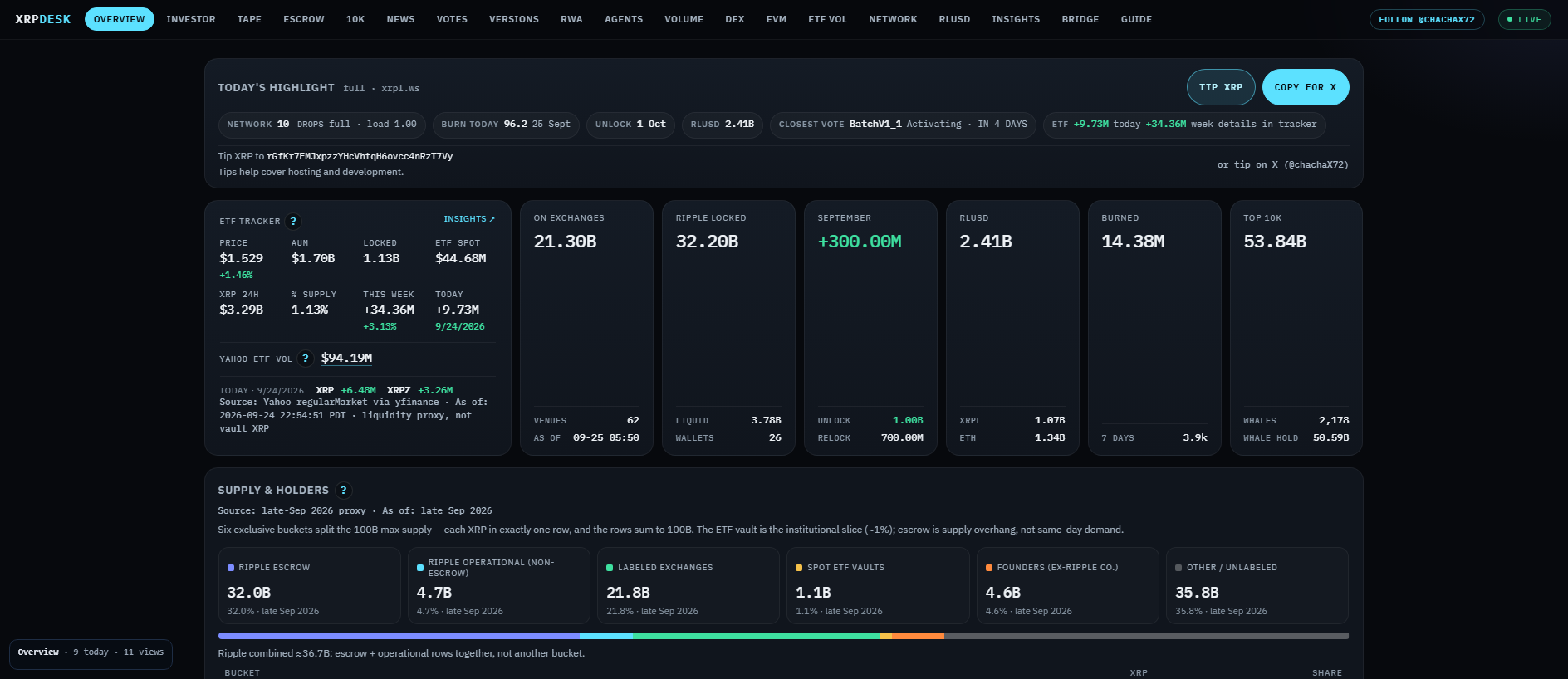
Task: Go to the Bridge tab
Action: pos(1080,19)
